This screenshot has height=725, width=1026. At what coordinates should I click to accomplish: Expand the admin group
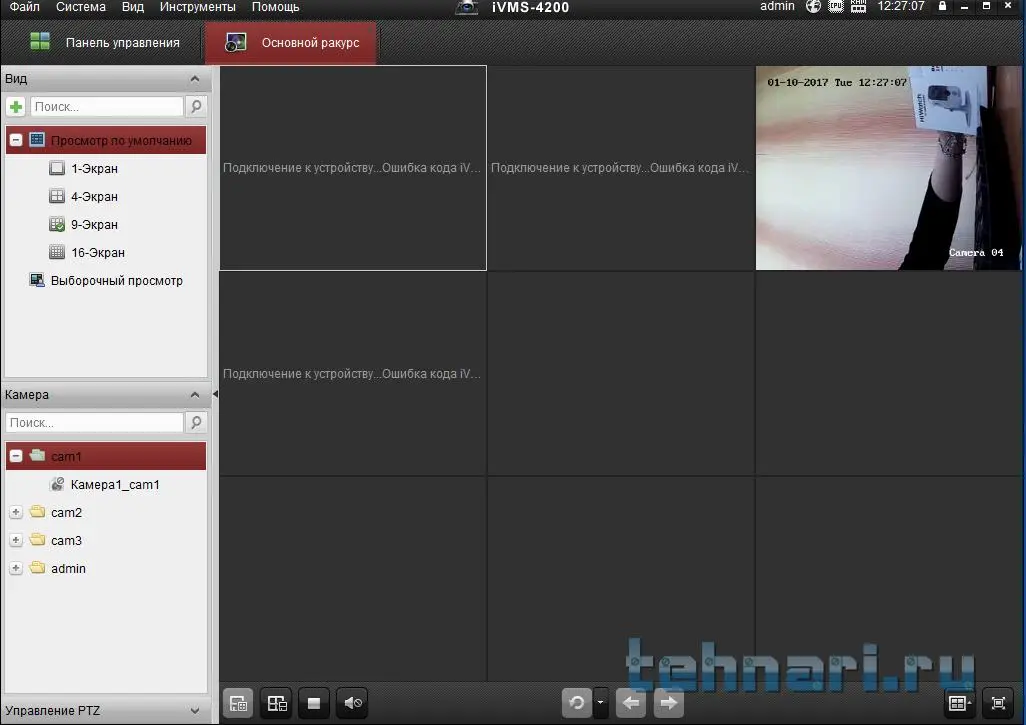(x=16, y=569)
